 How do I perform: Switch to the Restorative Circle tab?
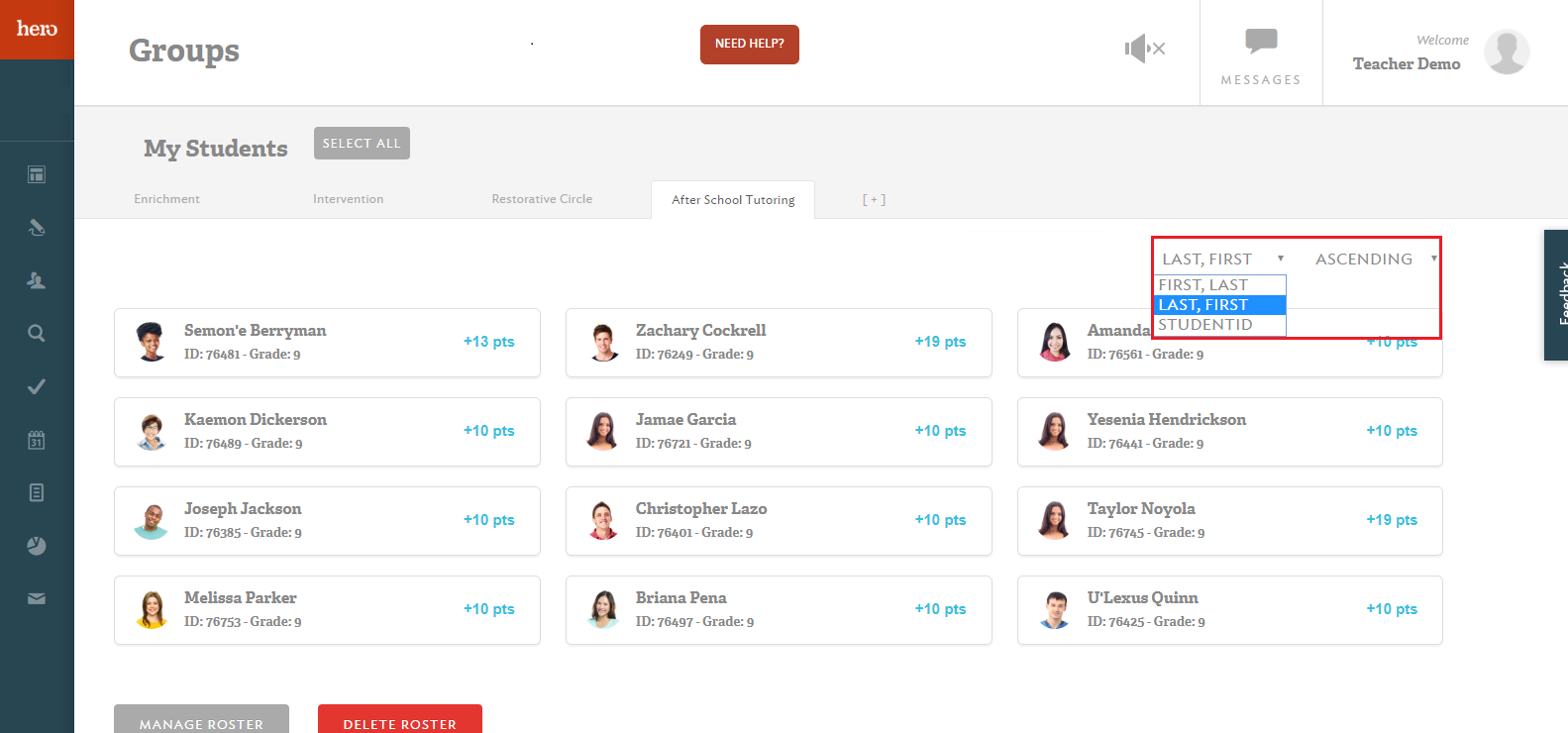point(542,199)
